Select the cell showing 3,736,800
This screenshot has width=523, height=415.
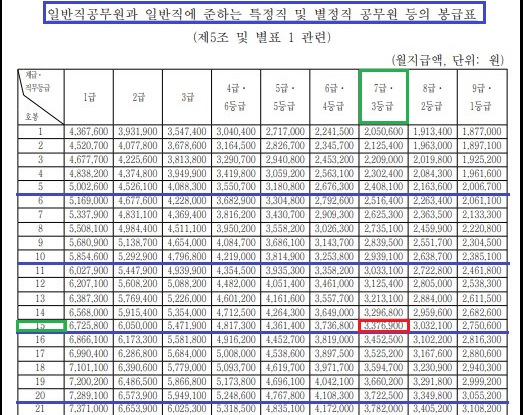coord(334,326)
